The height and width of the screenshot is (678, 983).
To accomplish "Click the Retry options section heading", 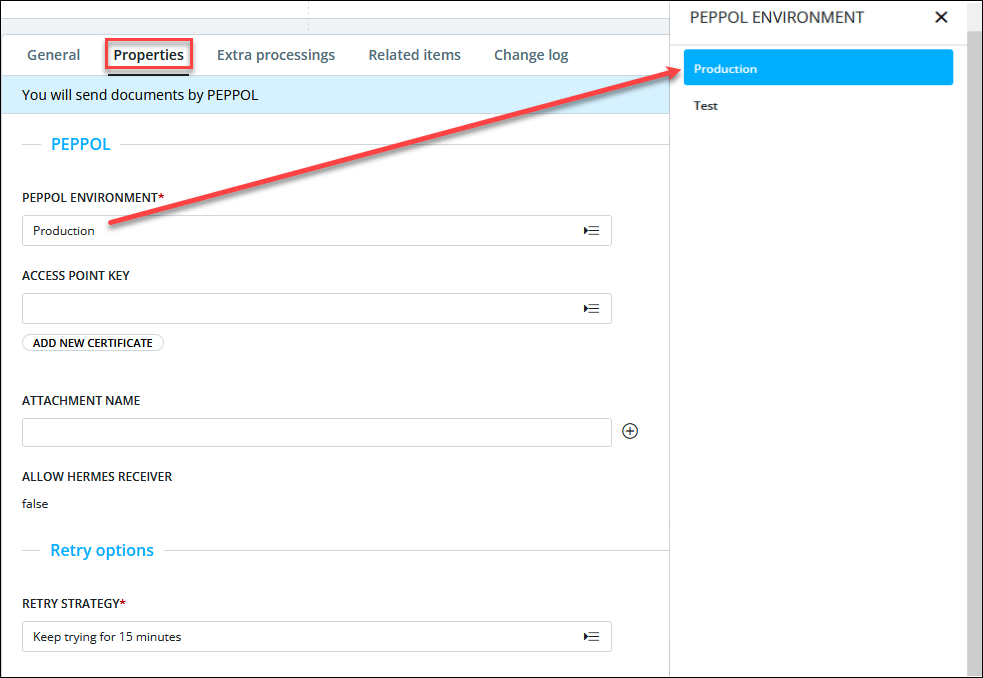I will click(x=102, y=551).
